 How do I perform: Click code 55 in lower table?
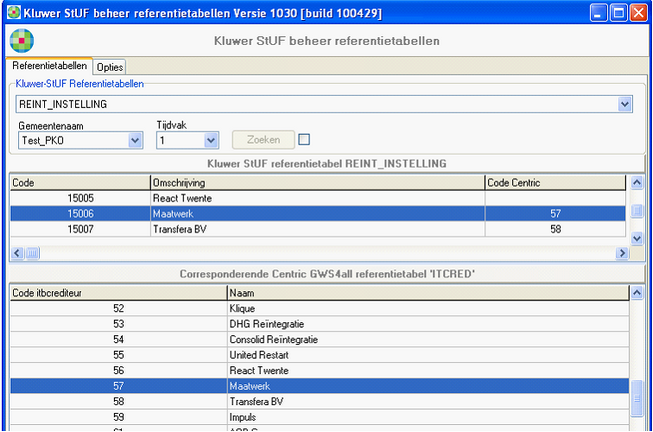point(119,355)
